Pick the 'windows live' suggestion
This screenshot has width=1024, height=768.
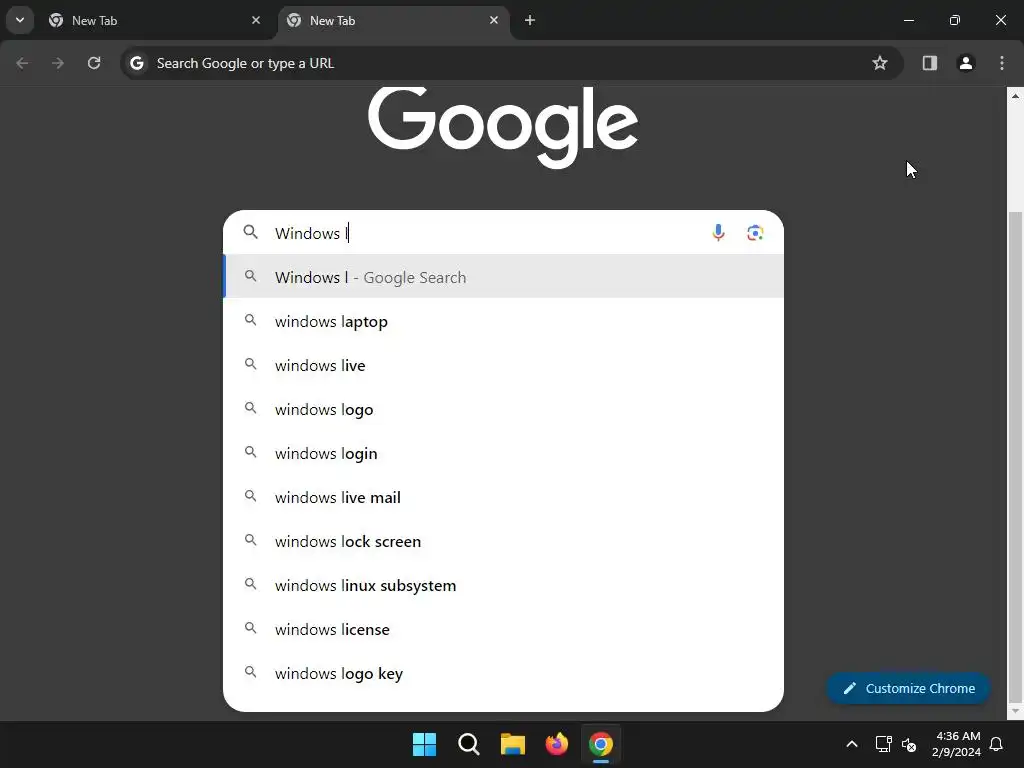point(503,365)
